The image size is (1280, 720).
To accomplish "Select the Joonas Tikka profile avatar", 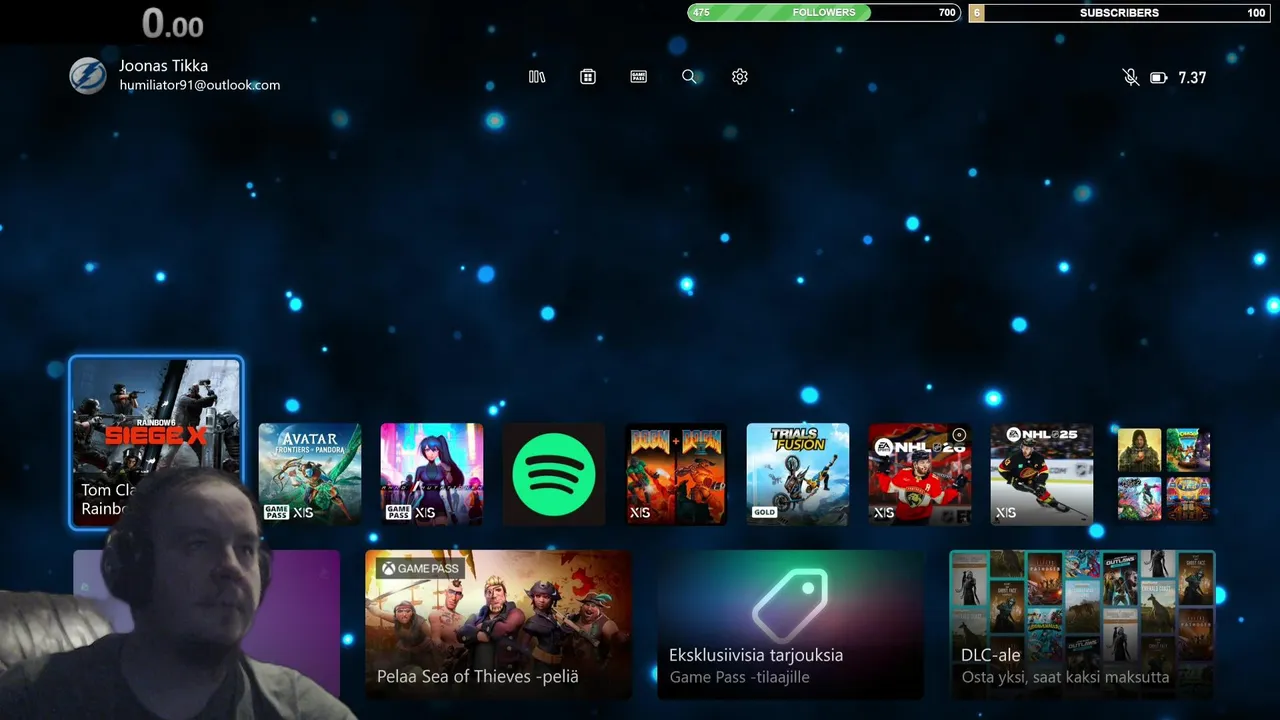I will 88,76.
